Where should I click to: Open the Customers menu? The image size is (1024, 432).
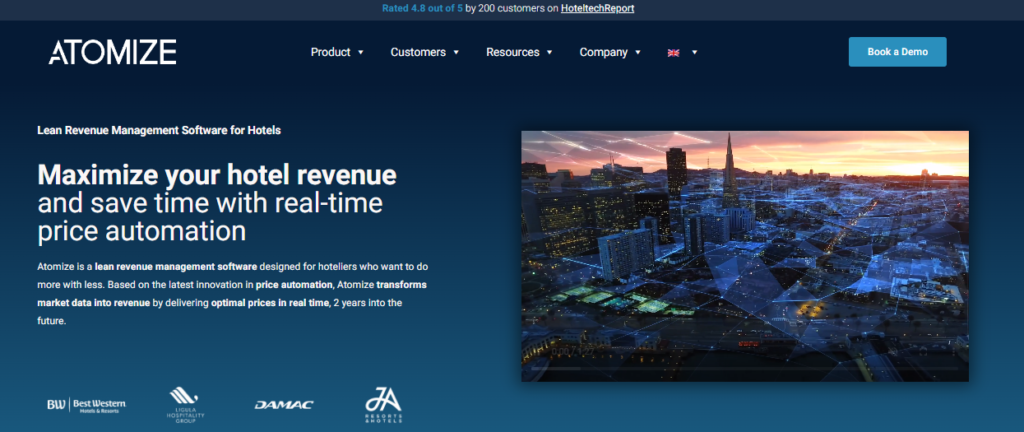[x=418, y=52]
